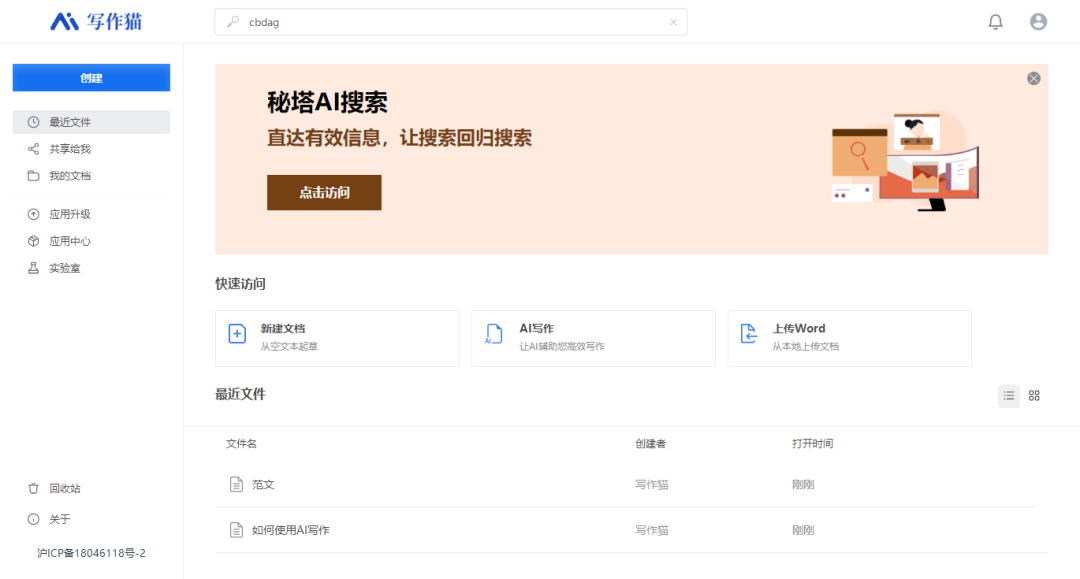Click the 文件名 column header
This screenshot has height=579, width=1080.
pos(241,444)
